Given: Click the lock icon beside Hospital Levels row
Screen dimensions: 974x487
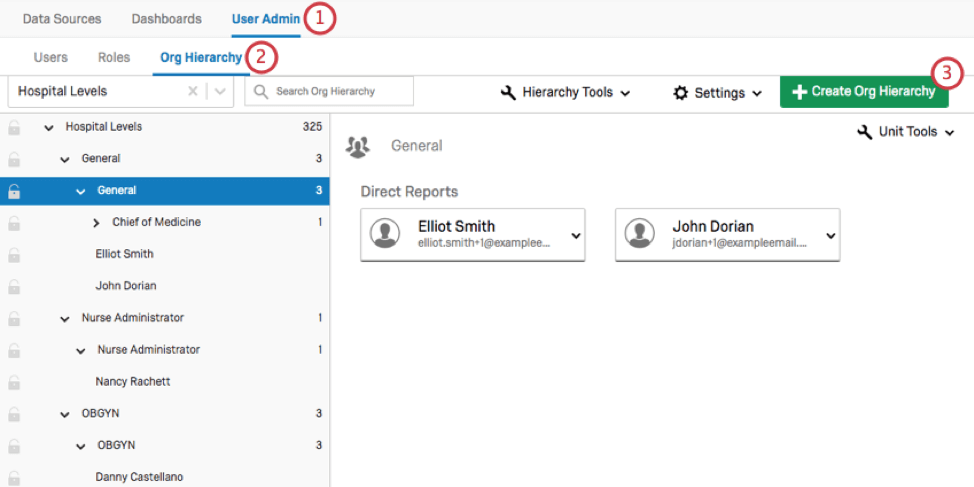Looking at the screenshot, I should coord(14,128).
